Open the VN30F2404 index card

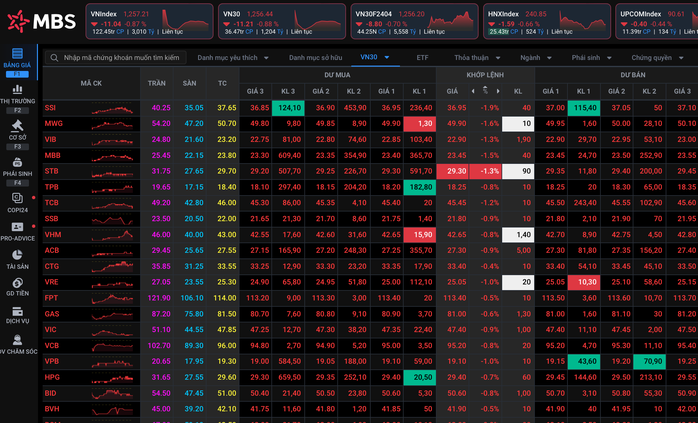[x=414, y=21]
